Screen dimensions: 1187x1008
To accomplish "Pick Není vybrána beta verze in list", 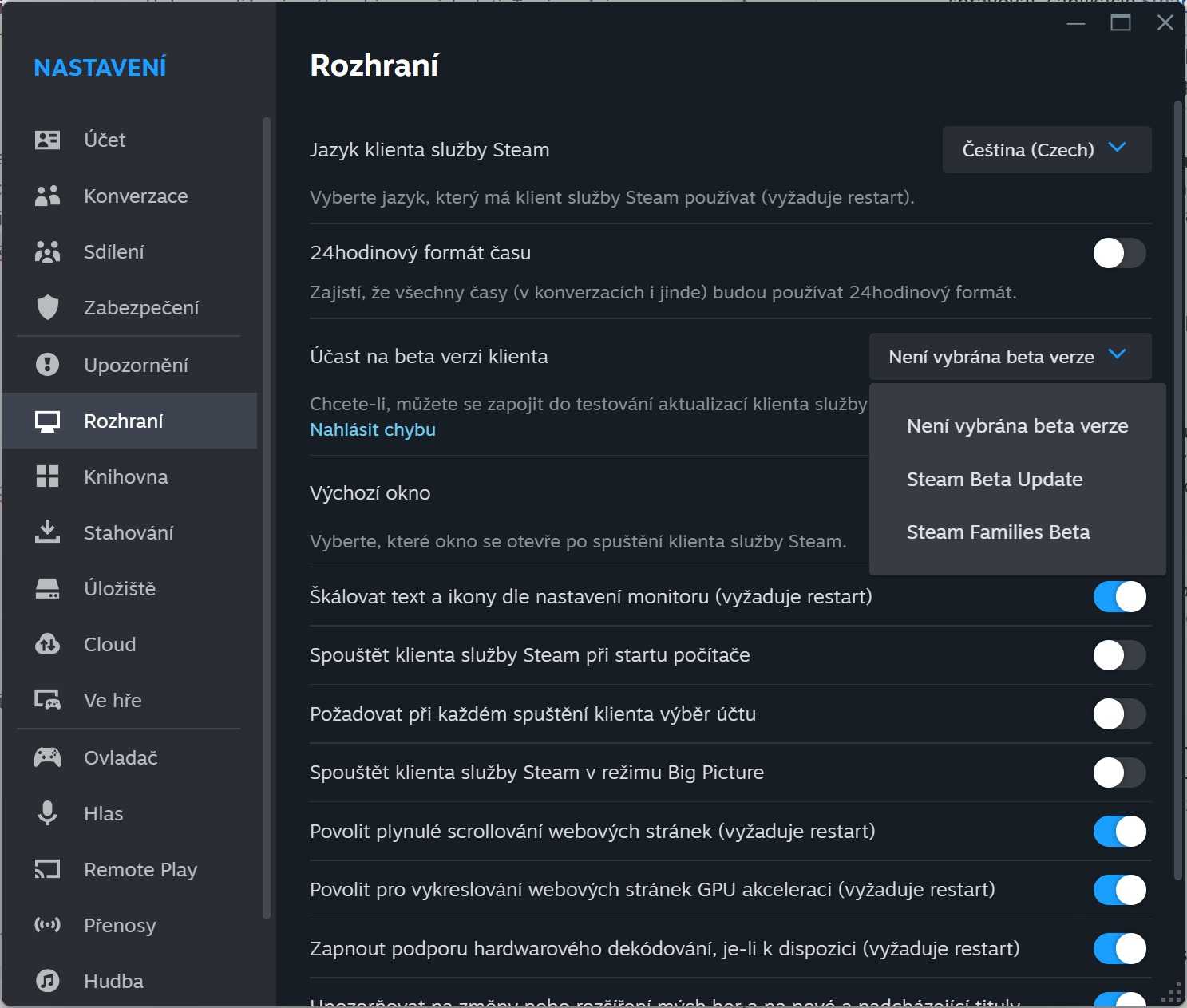I will click(1017, 426).
